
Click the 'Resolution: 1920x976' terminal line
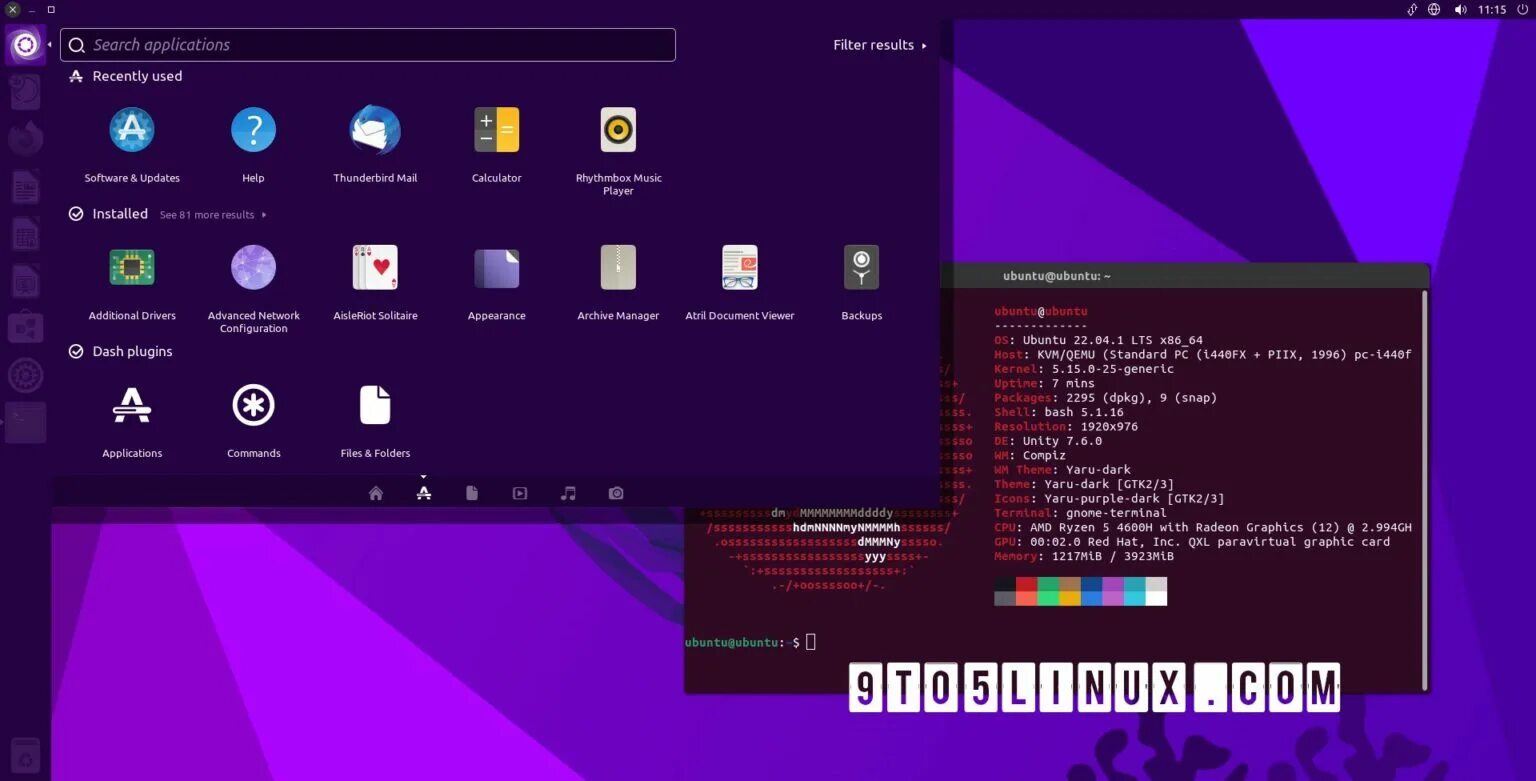pos(1066,426)
